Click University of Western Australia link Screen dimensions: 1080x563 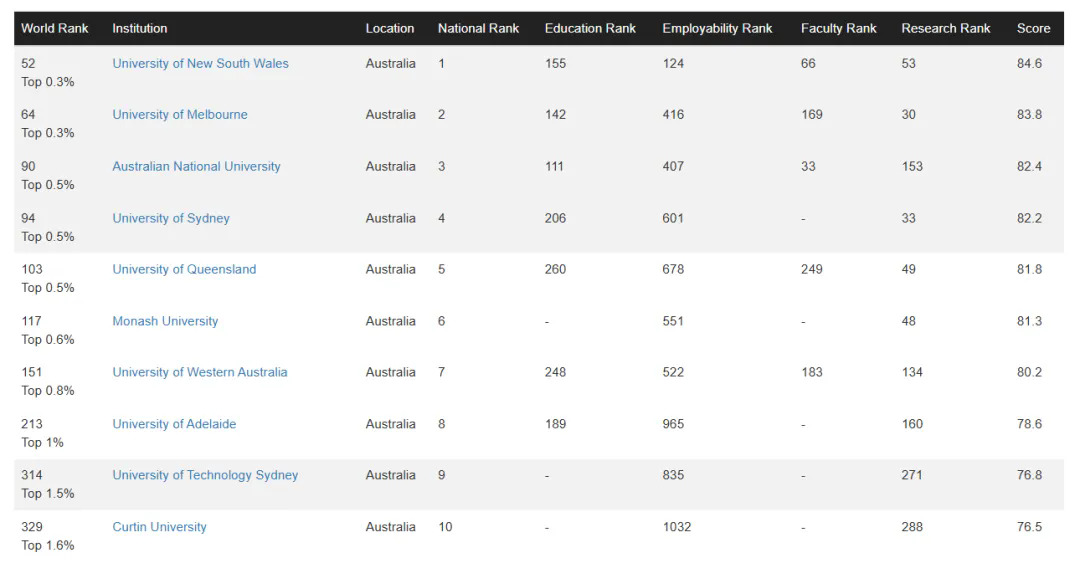pos(200,372)
